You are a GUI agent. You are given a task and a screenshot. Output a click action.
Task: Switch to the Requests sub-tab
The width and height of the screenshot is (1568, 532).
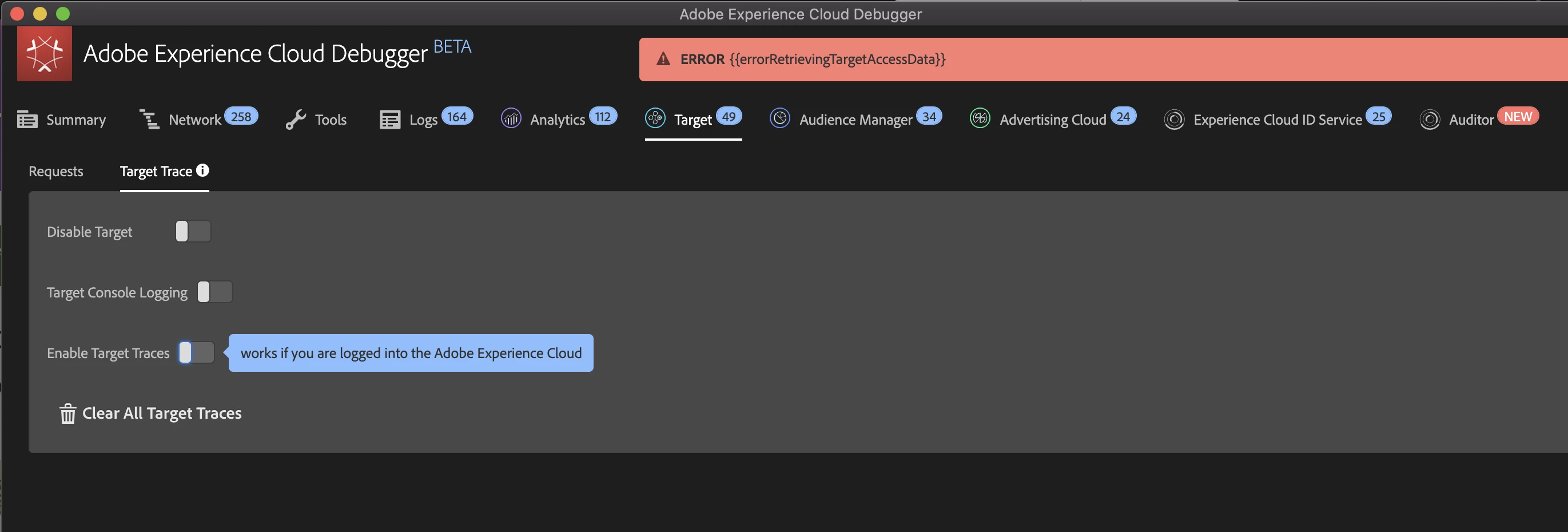point(56,171)
